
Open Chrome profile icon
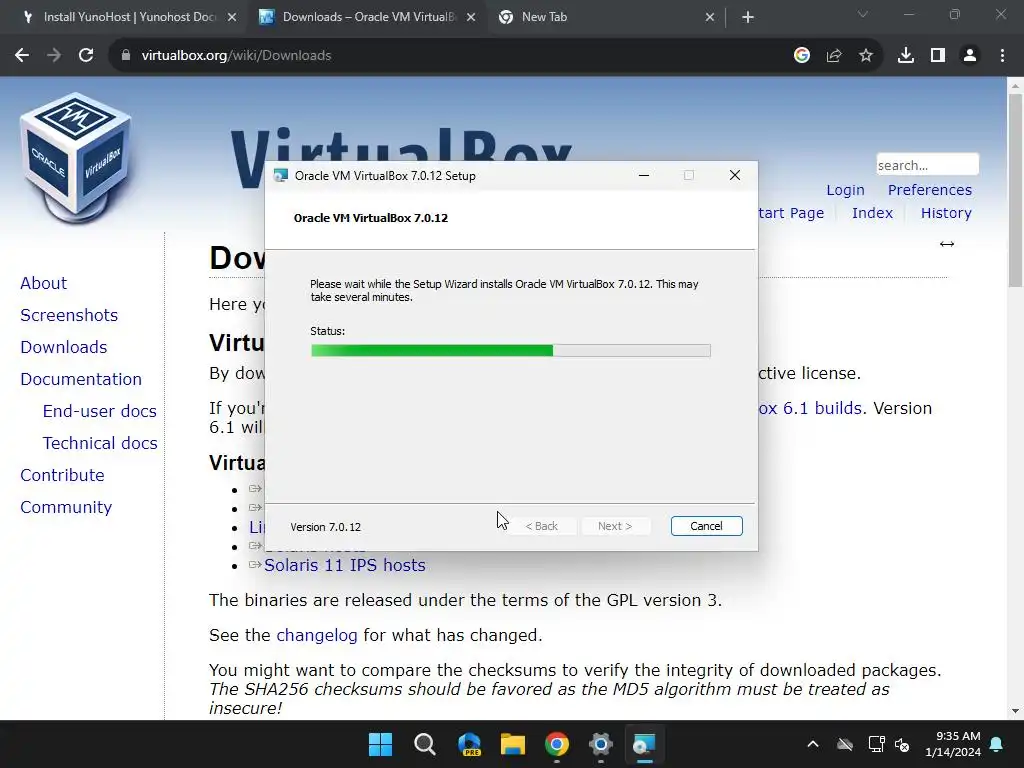pos(970,56)
